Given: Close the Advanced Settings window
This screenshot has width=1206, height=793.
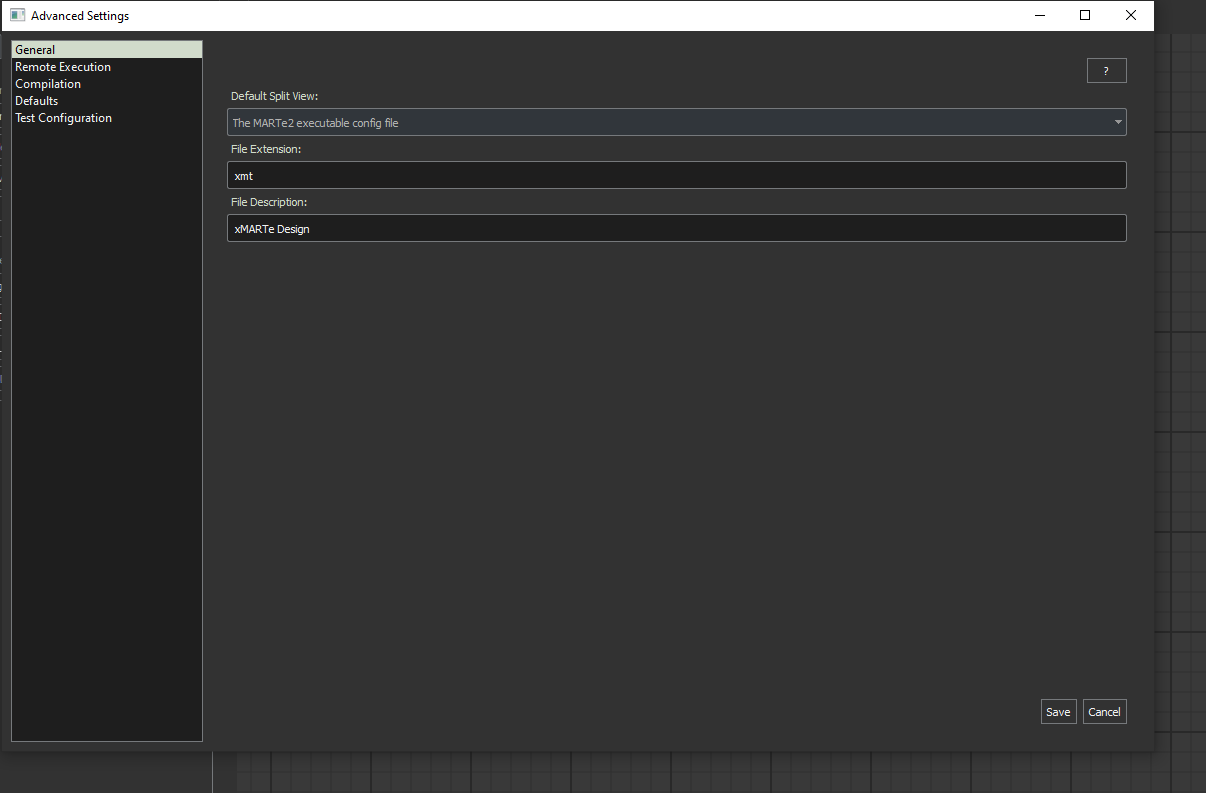Looking at the screenshot, I should [1130, 15].
